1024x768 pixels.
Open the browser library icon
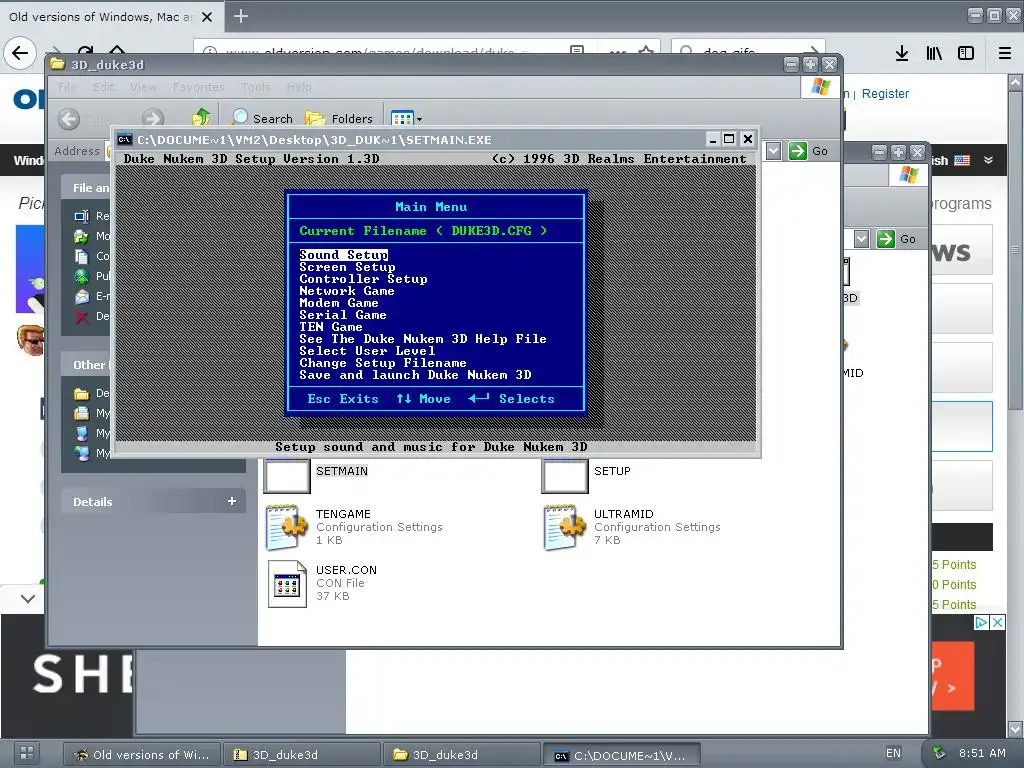tap(934, 53)
